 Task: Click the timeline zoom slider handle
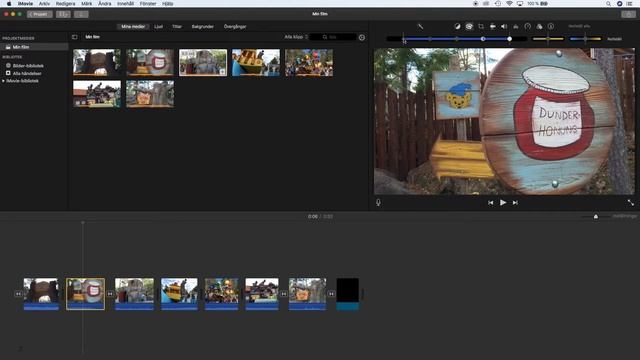point(596,216)
